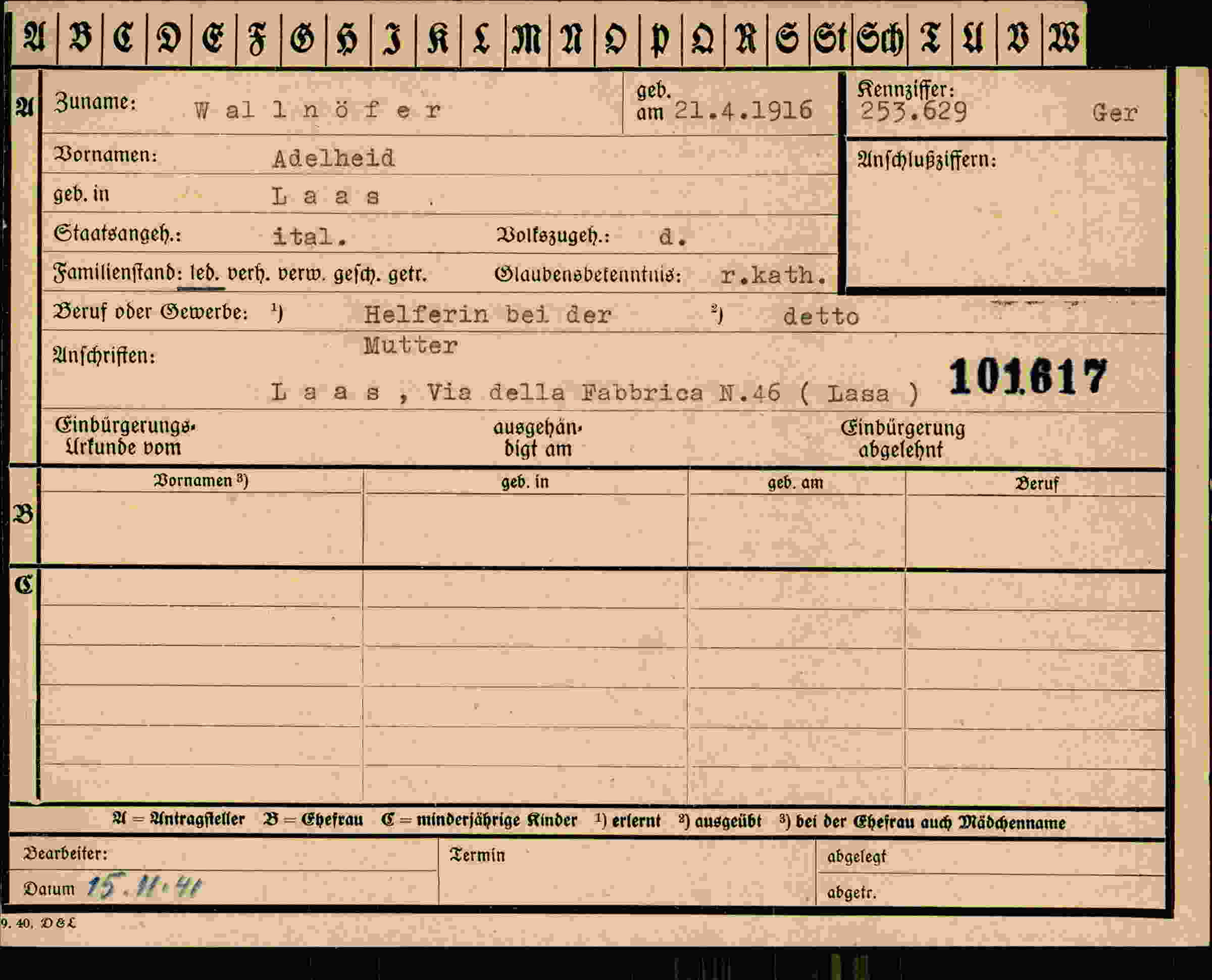Click the underlined "led." marital option

[204, 274]
